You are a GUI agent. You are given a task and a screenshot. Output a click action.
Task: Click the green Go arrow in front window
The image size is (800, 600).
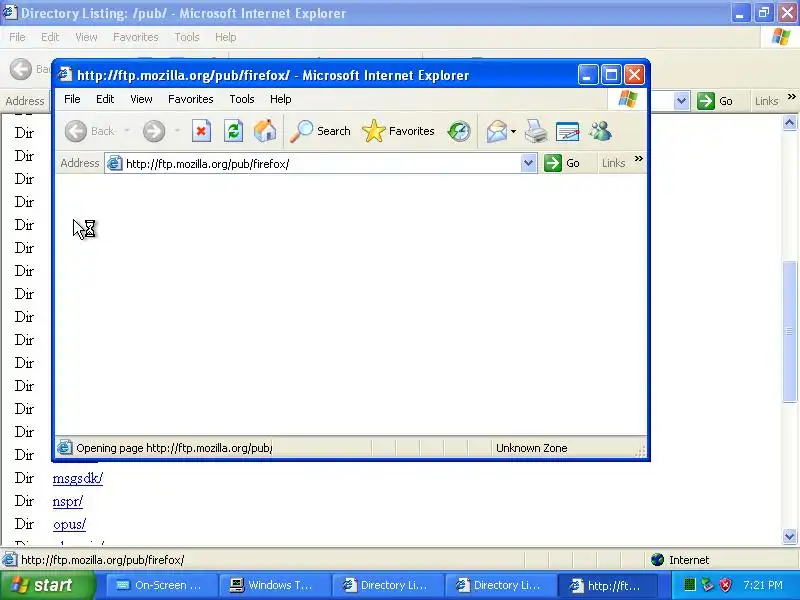click(553, 163)
